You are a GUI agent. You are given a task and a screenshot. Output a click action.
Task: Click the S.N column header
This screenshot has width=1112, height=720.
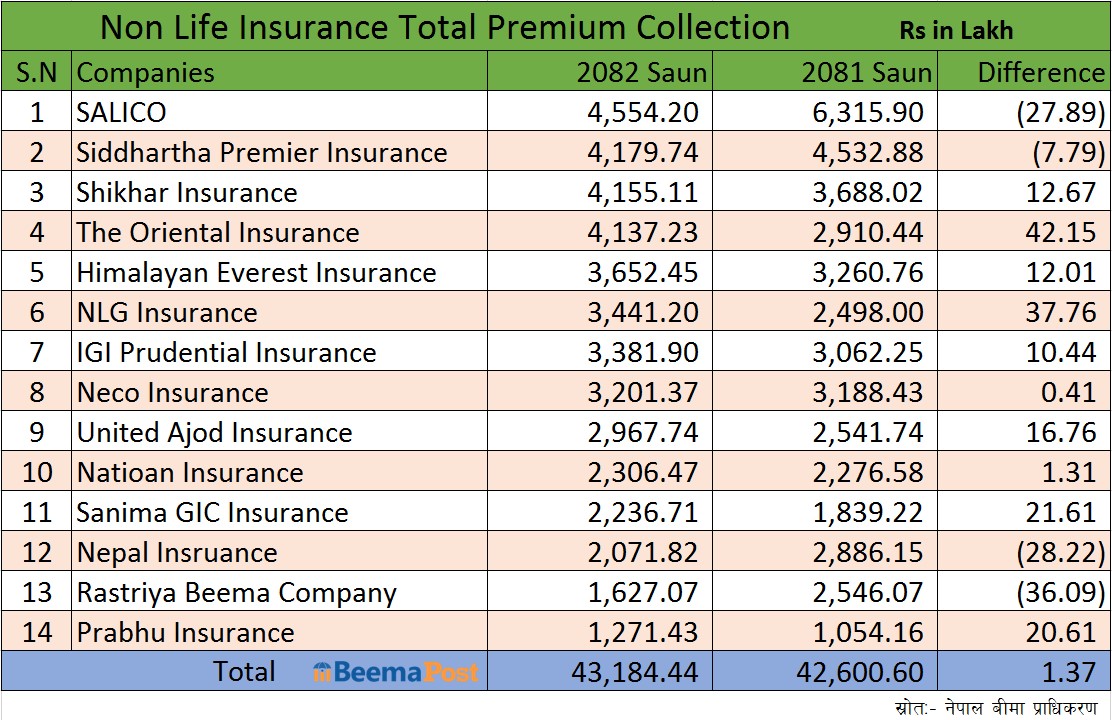tap(37, 72)
